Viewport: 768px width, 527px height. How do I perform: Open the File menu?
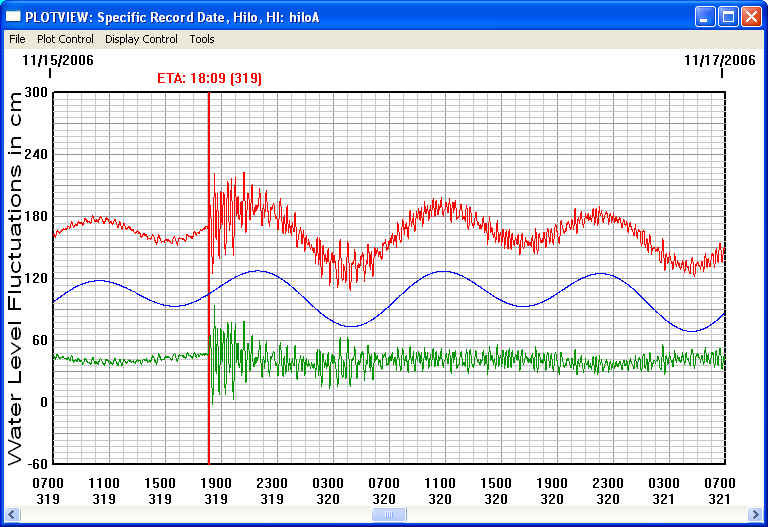[17, 39]
